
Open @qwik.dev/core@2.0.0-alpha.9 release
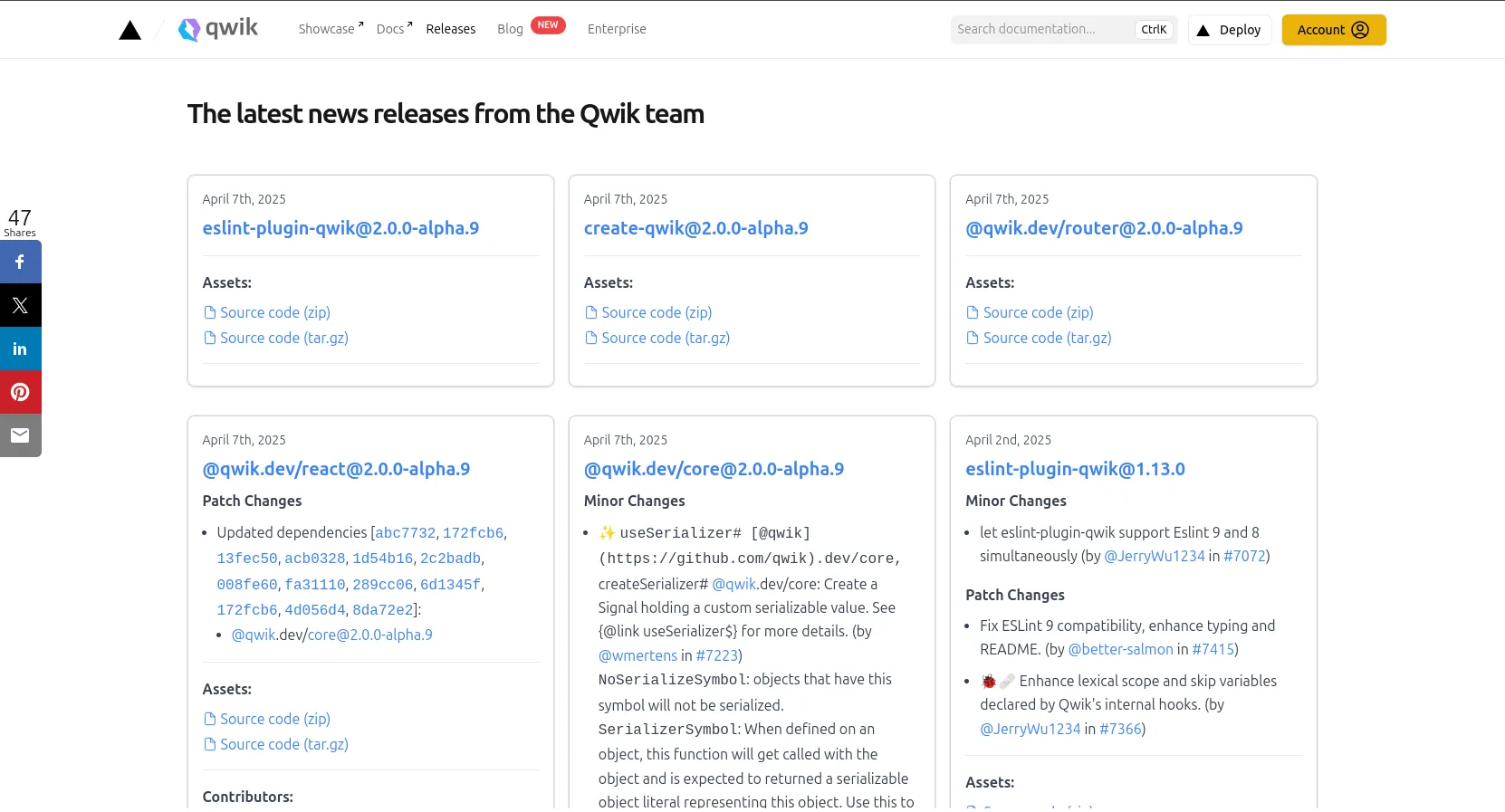click(714, 469)
